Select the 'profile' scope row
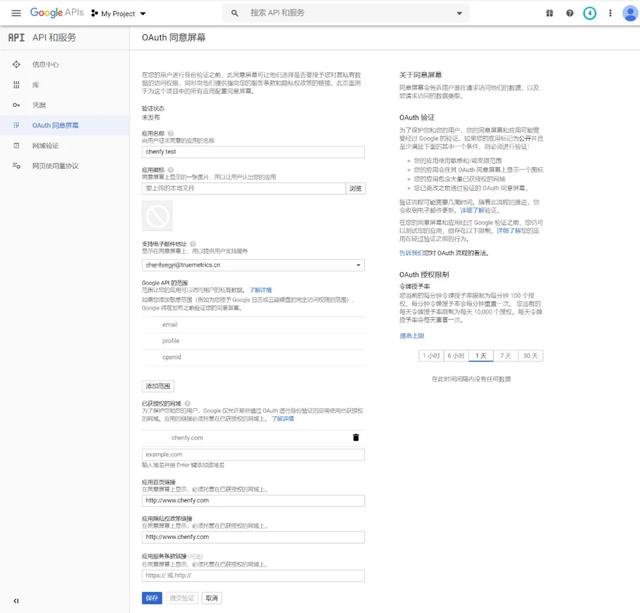 click(x=253, y=341)
